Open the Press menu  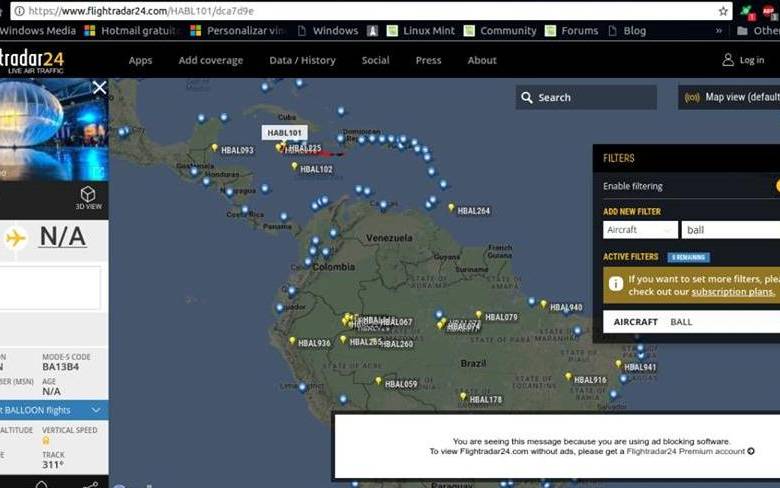pos(428,60)
